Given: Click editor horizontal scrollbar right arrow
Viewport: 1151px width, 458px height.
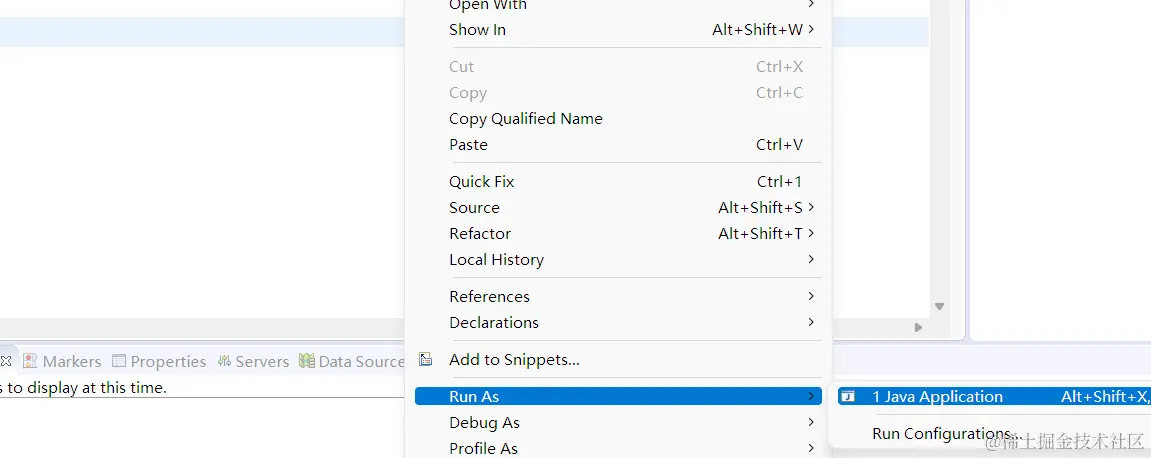Looking at the screenshot, I should point(918,327).
